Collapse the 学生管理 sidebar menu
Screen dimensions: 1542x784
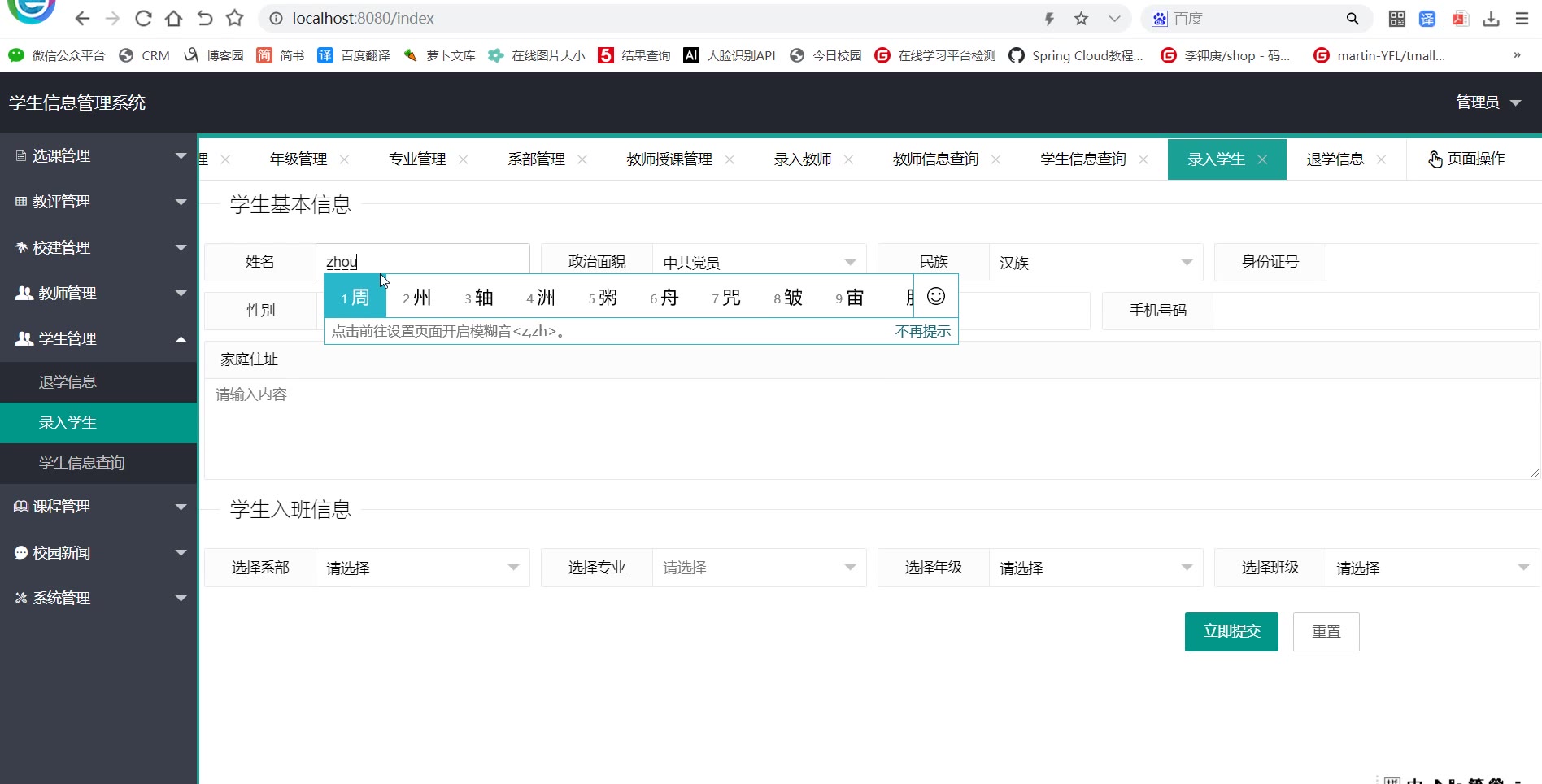(x=98, y=338)
